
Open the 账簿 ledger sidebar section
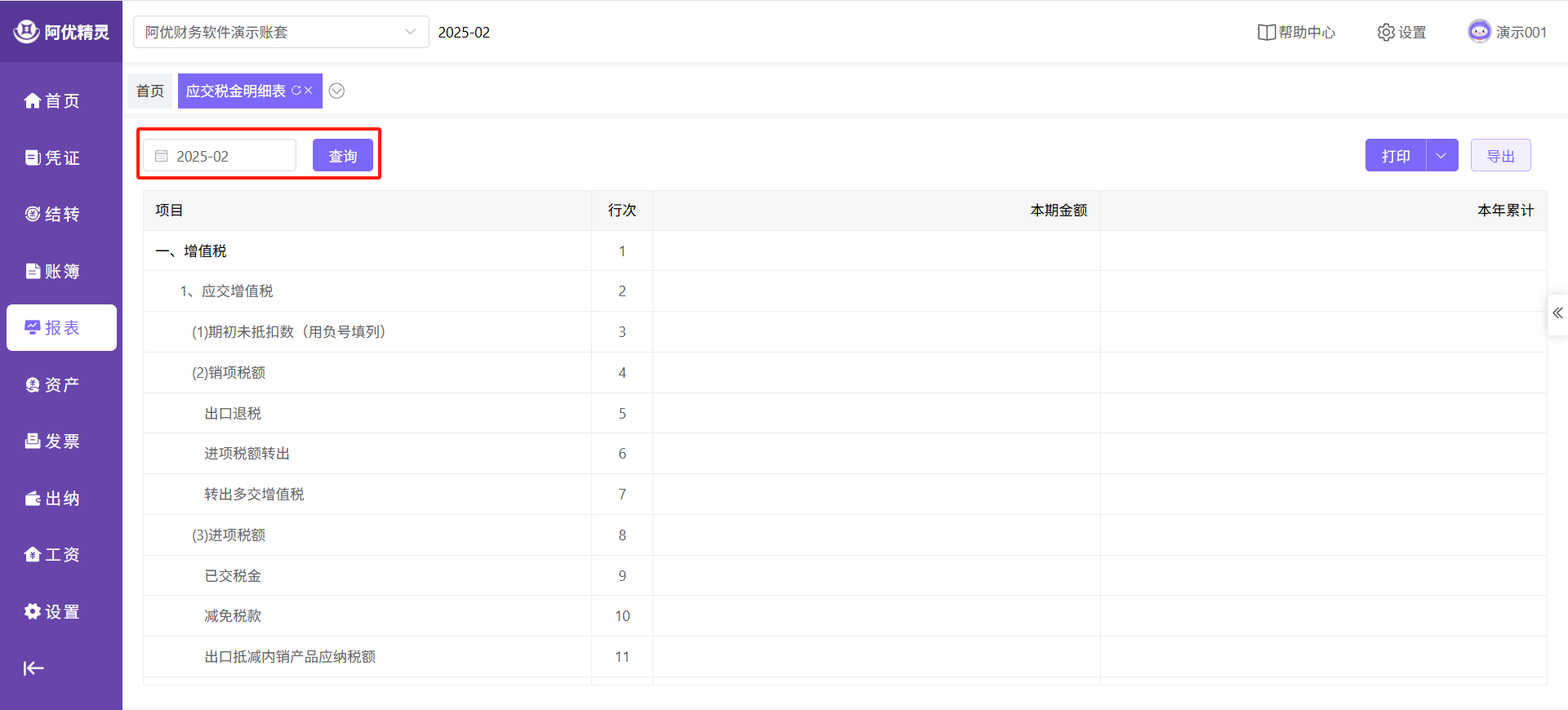52,271
